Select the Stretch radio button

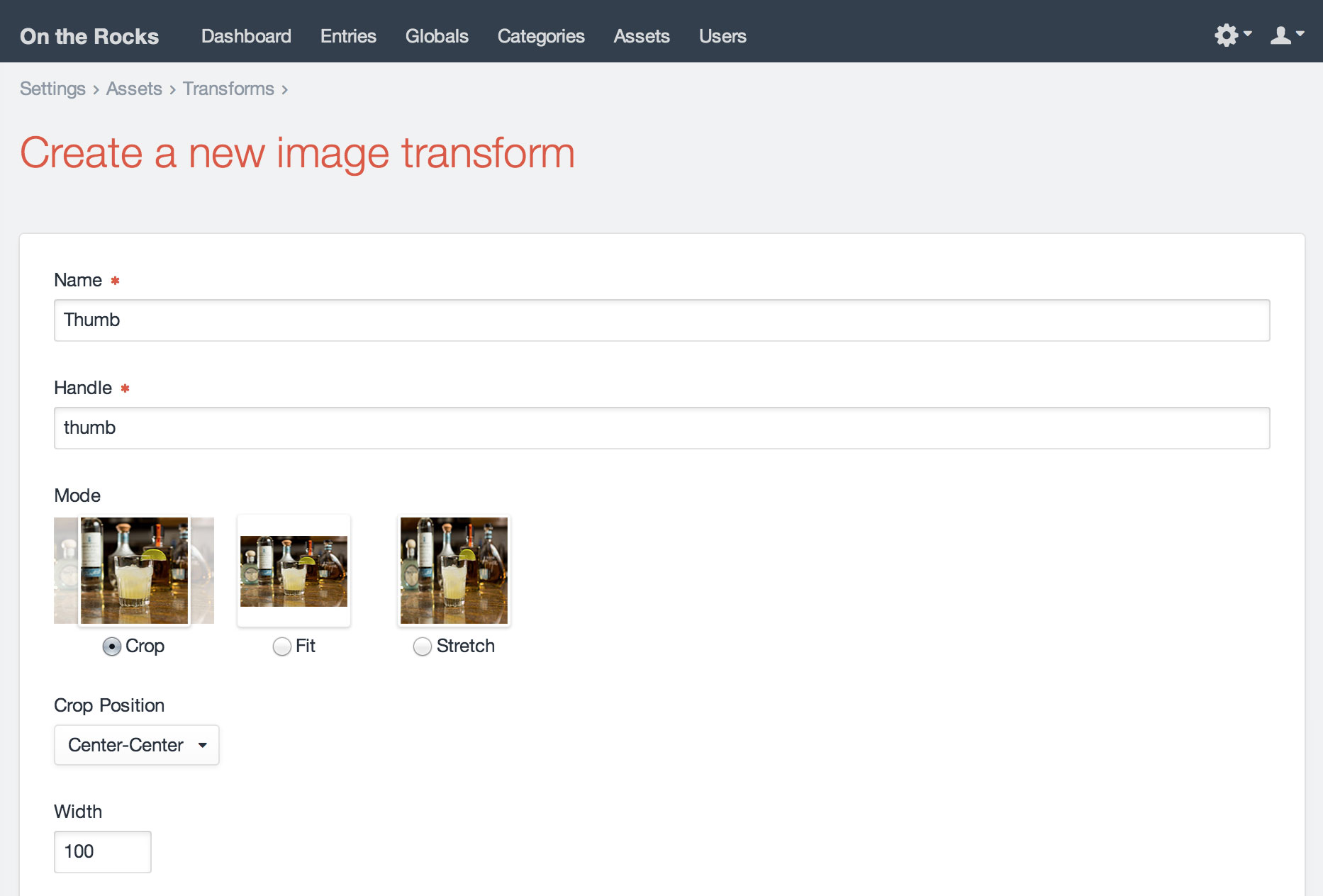(x=423, y=646)
